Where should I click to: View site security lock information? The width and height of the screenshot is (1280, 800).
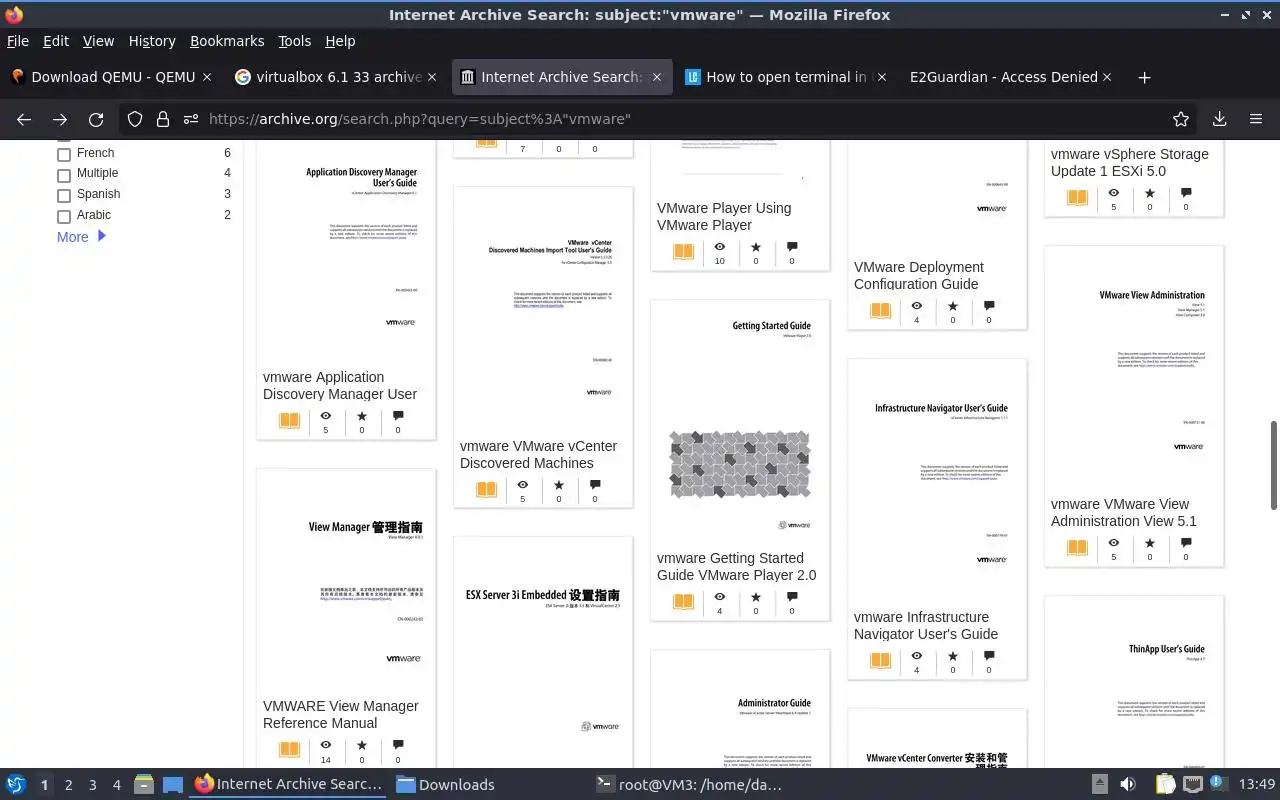pos(163,119)
